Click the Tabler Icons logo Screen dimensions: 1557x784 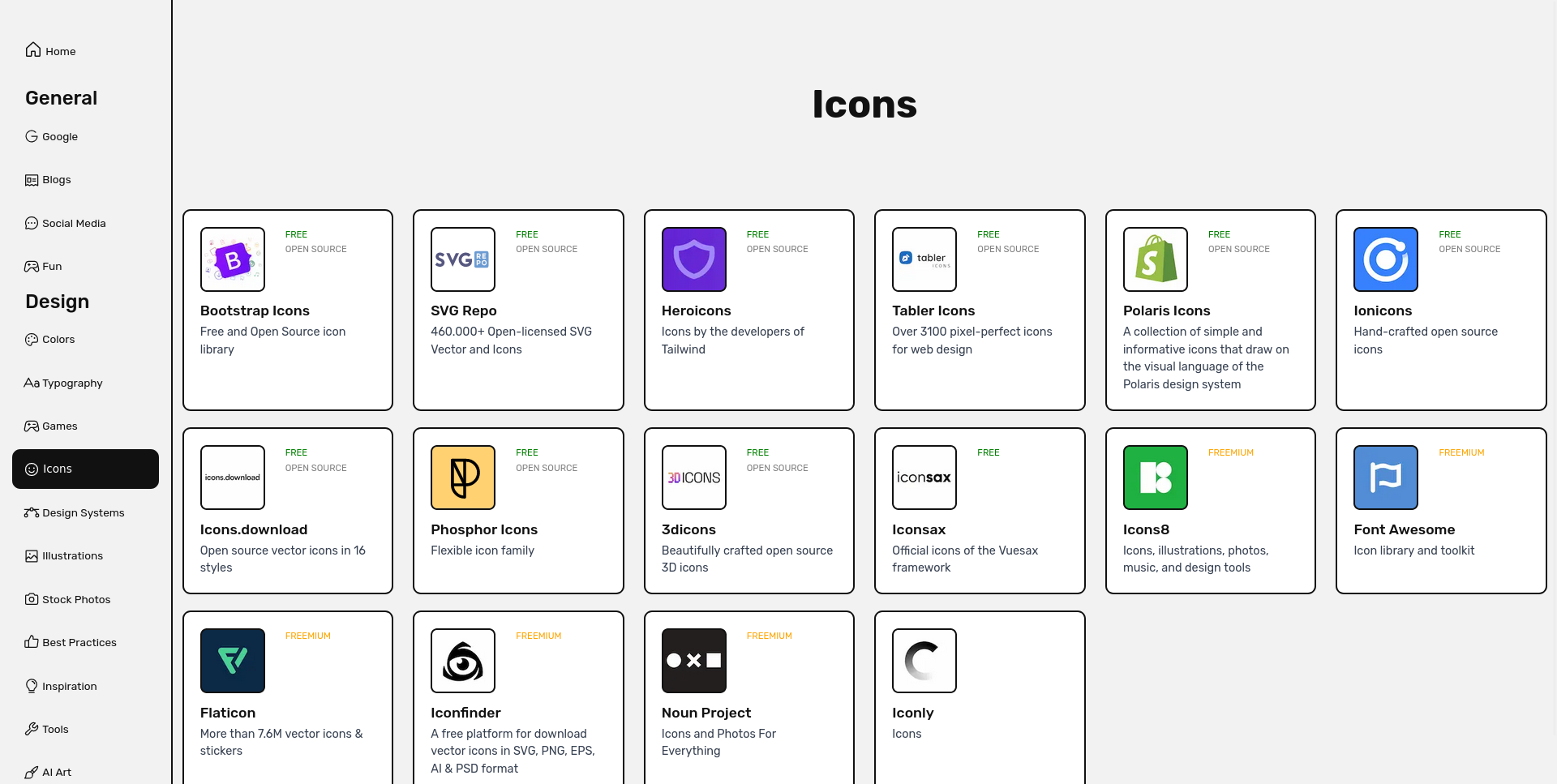[x=924, y=259]
